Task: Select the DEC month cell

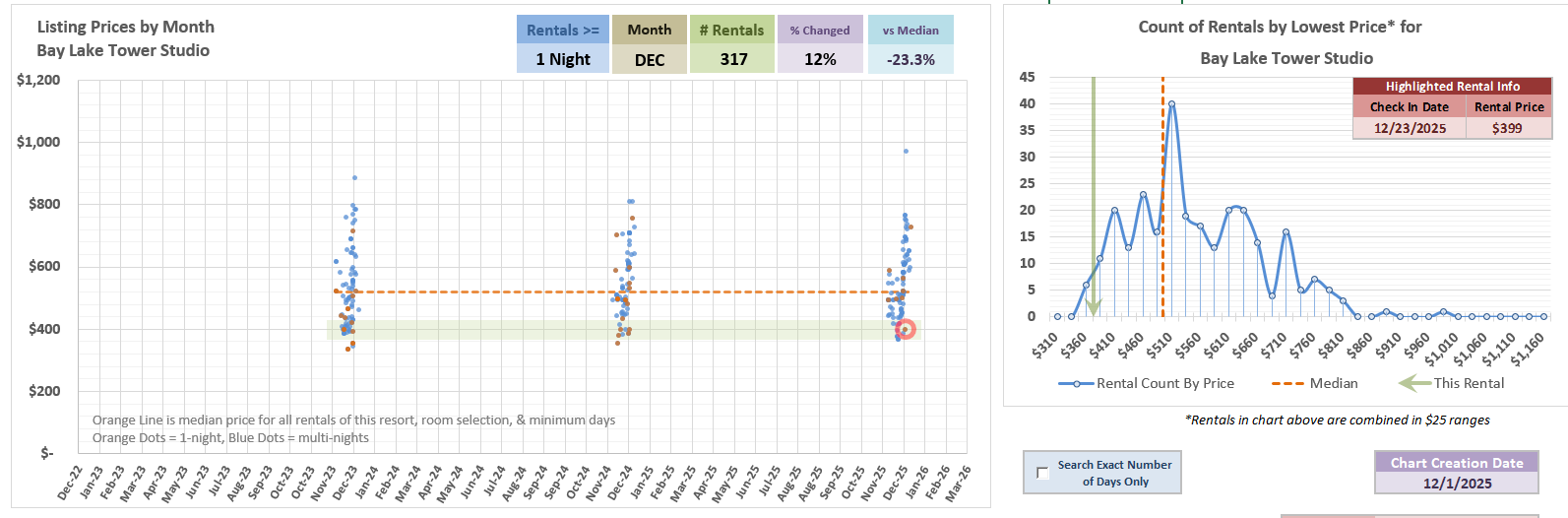Action: [650, 59]
